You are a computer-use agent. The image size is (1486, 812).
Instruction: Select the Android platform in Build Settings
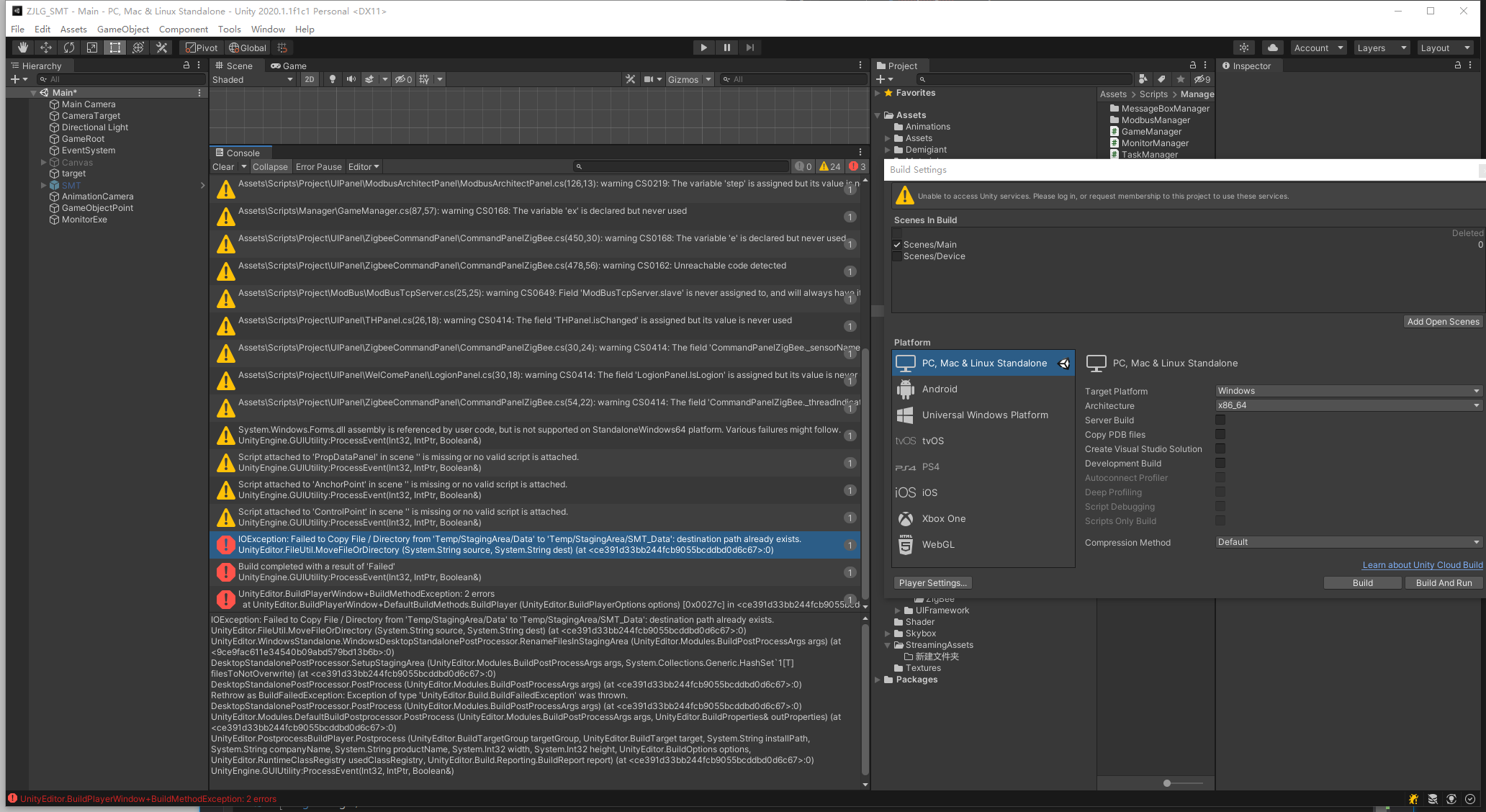940,389
